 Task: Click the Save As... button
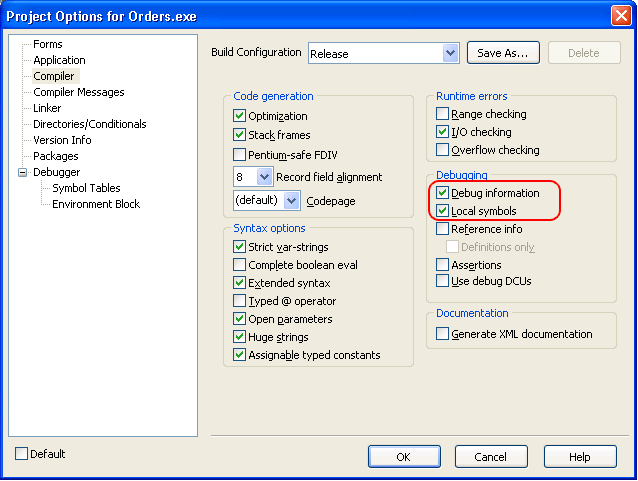click(505, 53)
